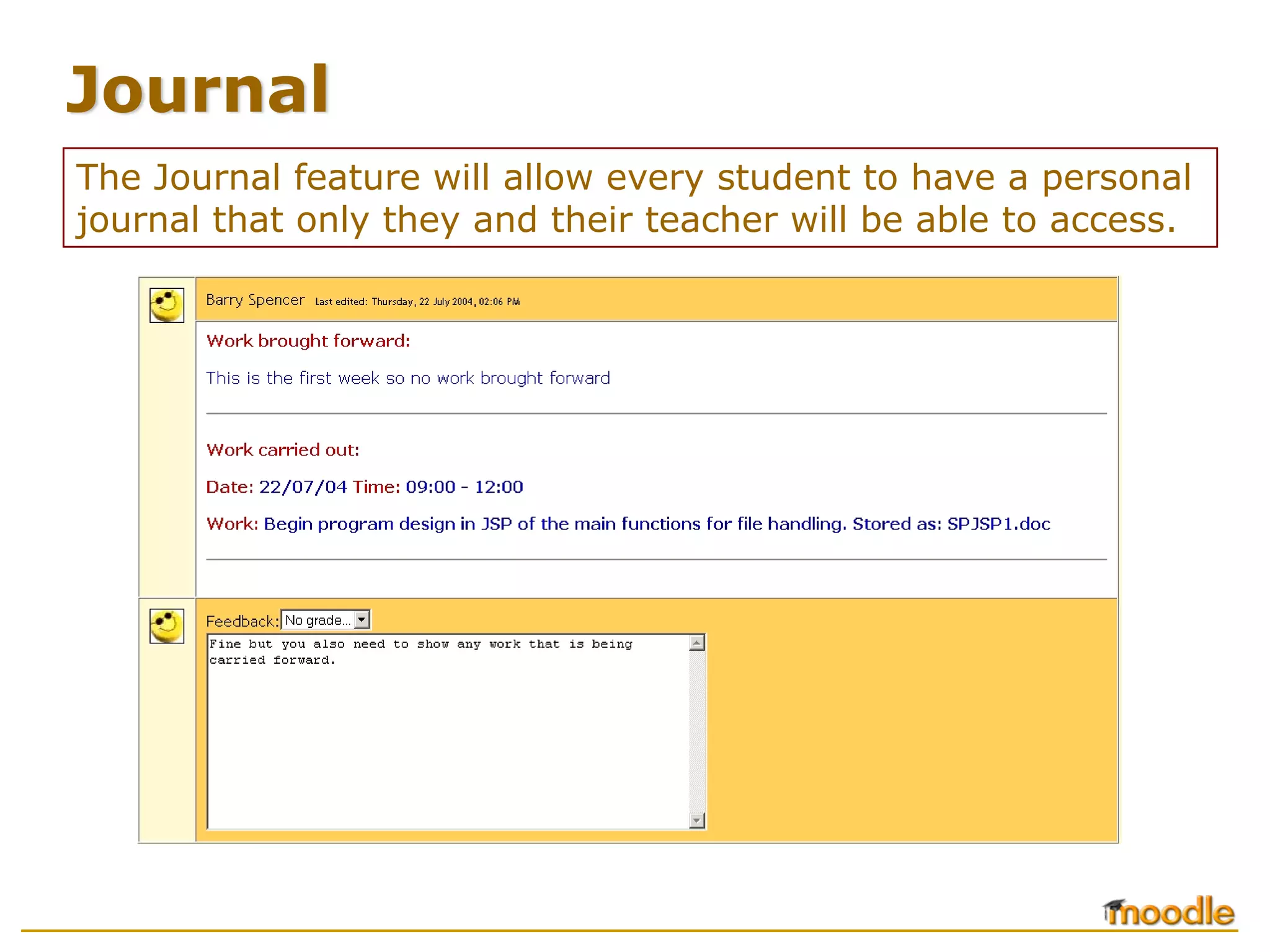
Task: Click the feedback textarea scroll down arrow
Action: pos(697,821)
